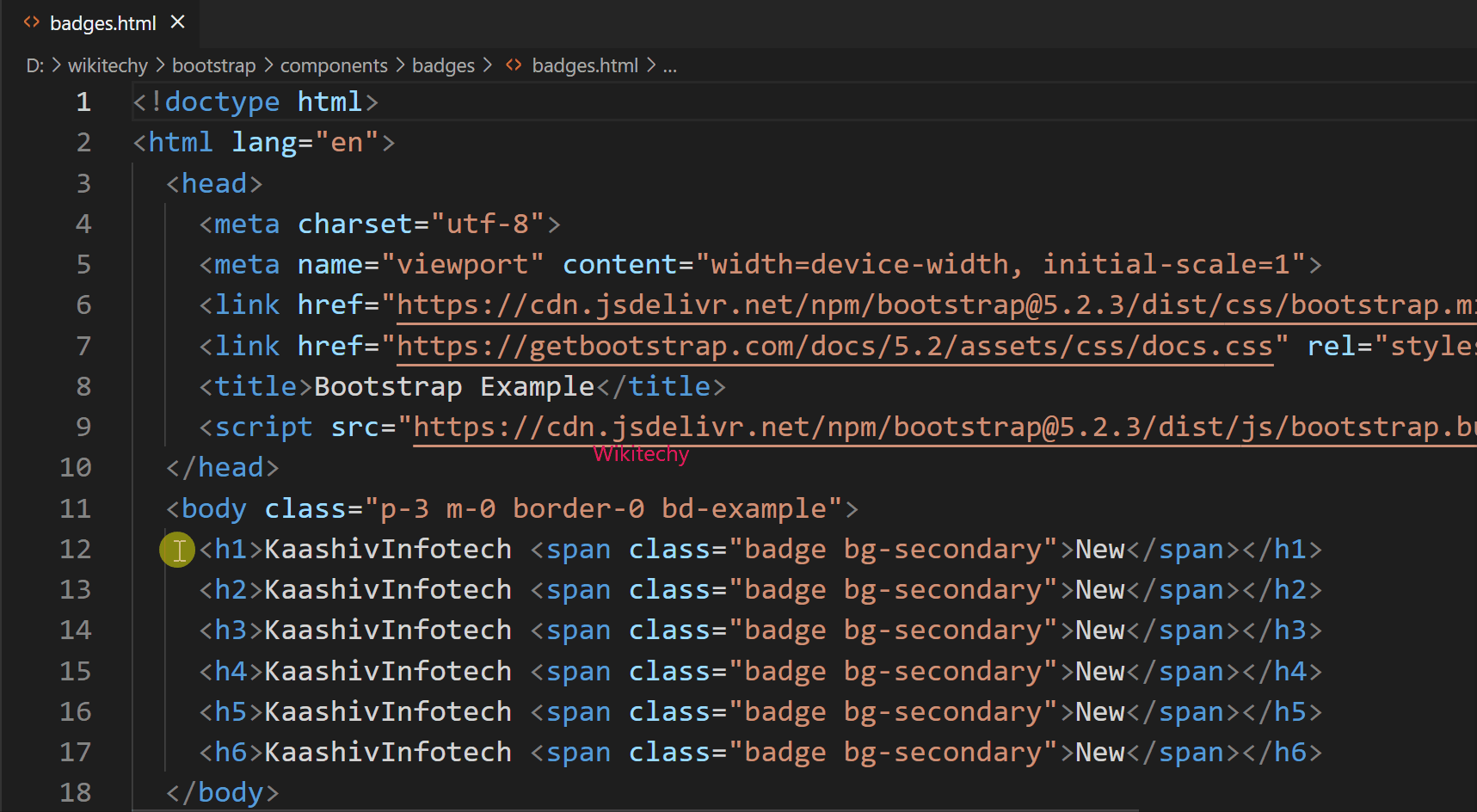This screenshot has width=1477, height=812.
Task: Click the HTML file icon in the breadcrumb bar
Action: 513,65
